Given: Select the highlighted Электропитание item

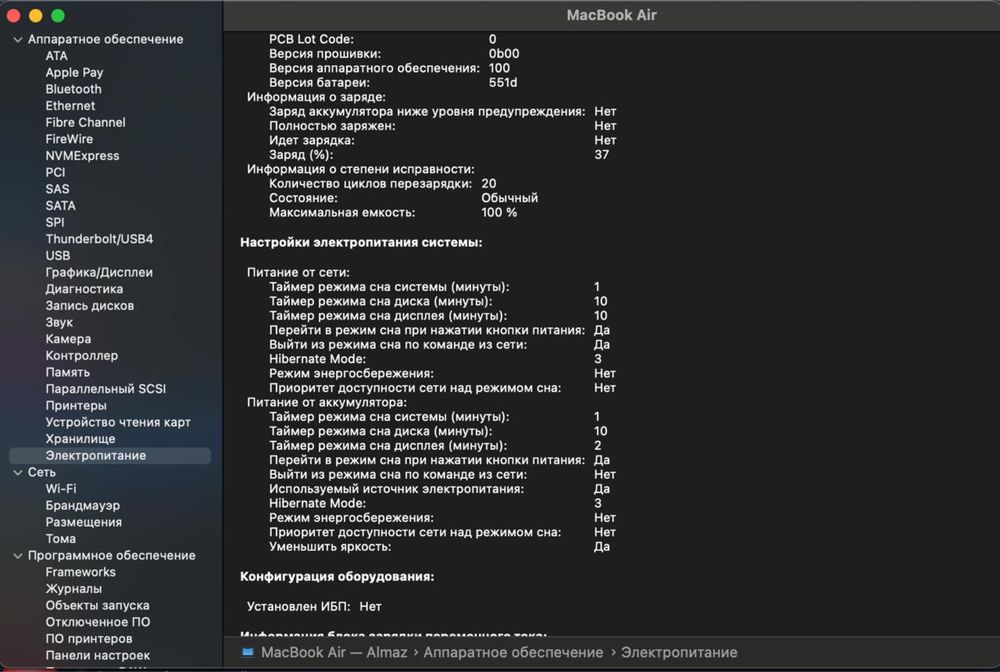Looking at the screenshot, I should pyautogui.click(x=110, y=455).
